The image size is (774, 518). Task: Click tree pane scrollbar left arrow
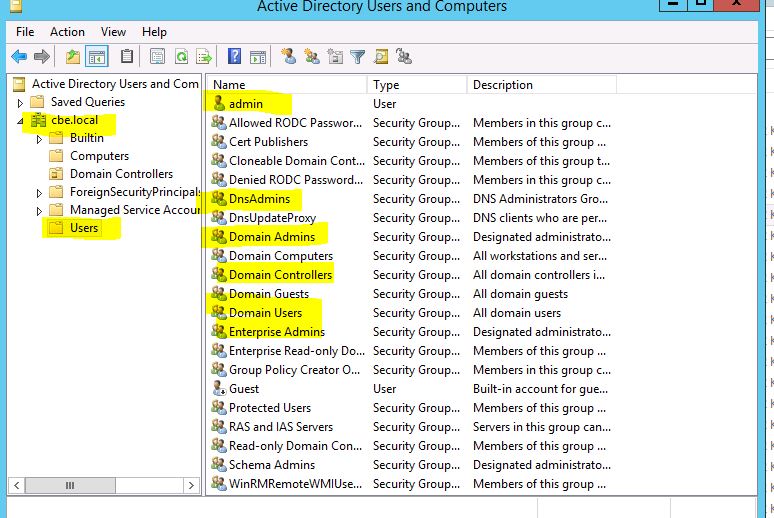(17, 485)
